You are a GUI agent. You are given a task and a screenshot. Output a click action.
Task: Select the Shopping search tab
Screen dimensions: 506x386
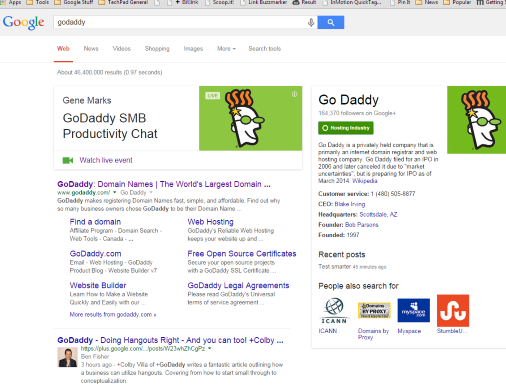click(x=157, y=49)
